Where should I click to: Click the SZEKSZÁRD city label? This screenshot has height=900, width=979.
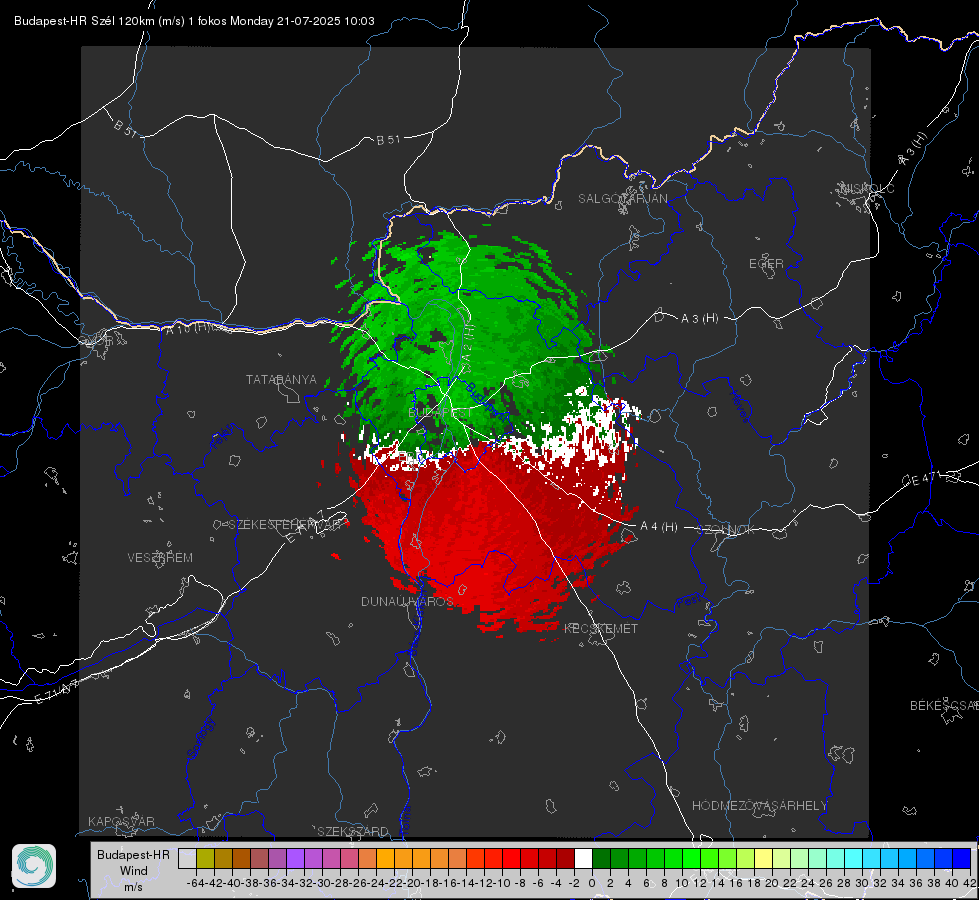353,831
